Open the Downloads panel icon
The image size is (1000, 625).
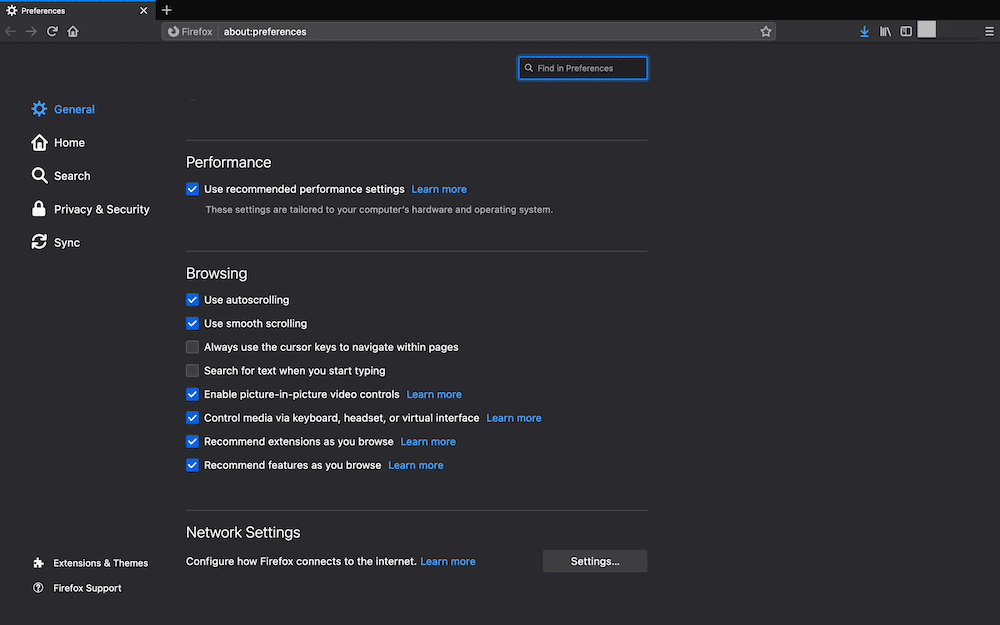coord(864,31)
